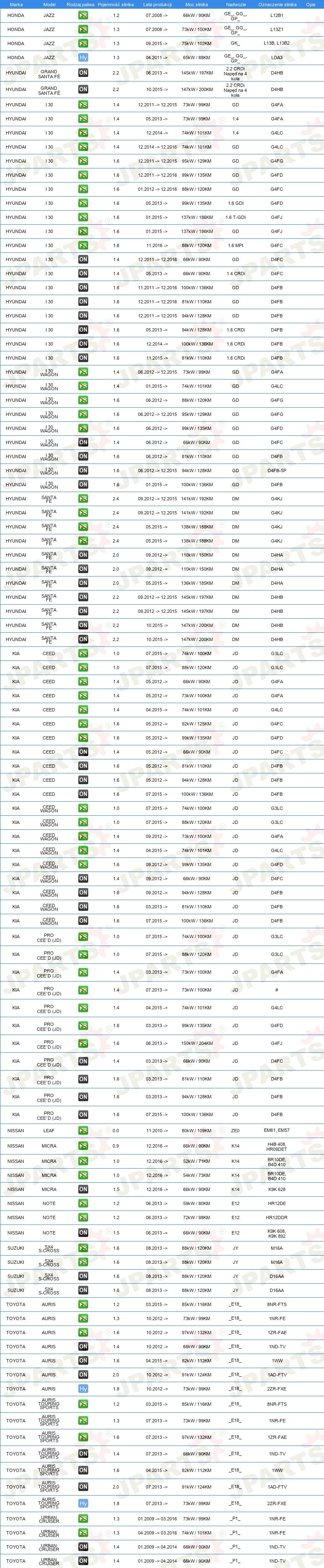Click the diesel ON icon in the Nissan Micra K9K 628 row

pos(83,1189)
